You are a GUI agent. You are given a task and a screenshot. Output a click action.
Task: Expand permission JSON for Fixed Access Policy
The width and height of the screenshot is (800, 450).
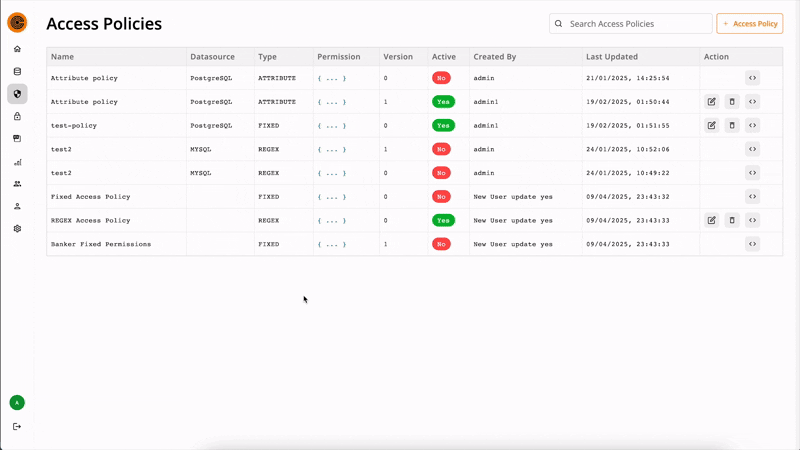tap(332, 197)
